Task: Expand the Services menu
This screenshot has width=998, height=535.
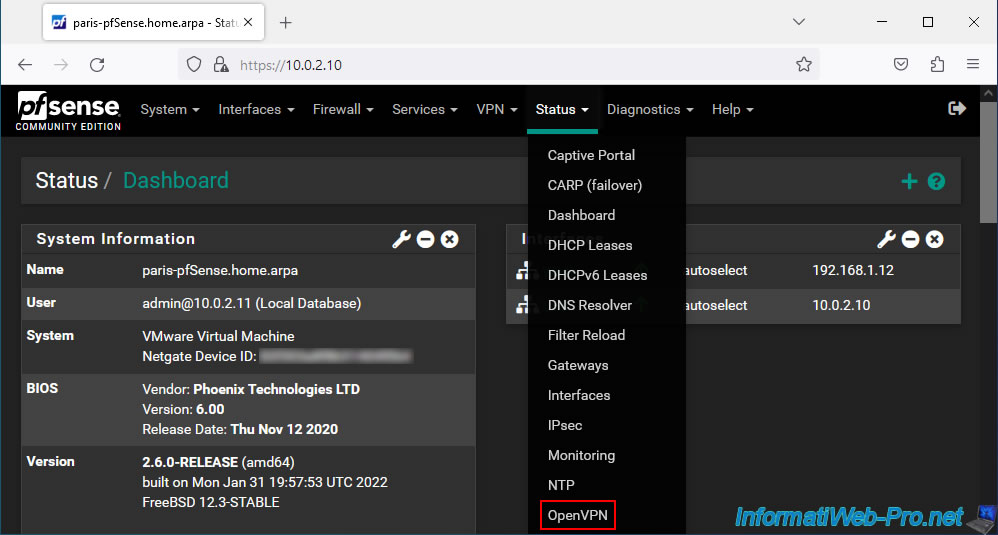Action: (425, 109)
